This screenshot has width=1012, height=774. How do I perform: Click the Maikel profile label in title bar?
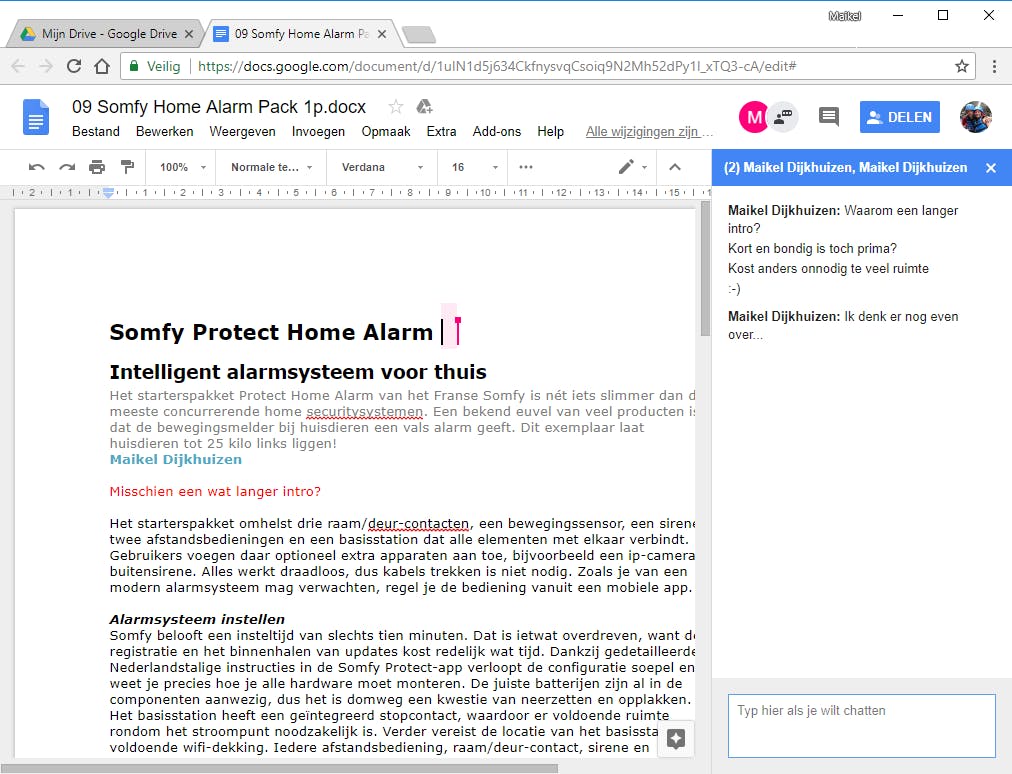point(844,15)
